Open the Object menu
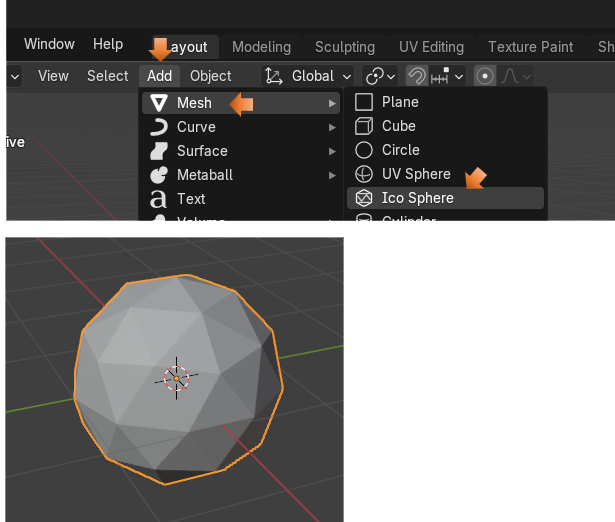 click(x=211, y=76)
